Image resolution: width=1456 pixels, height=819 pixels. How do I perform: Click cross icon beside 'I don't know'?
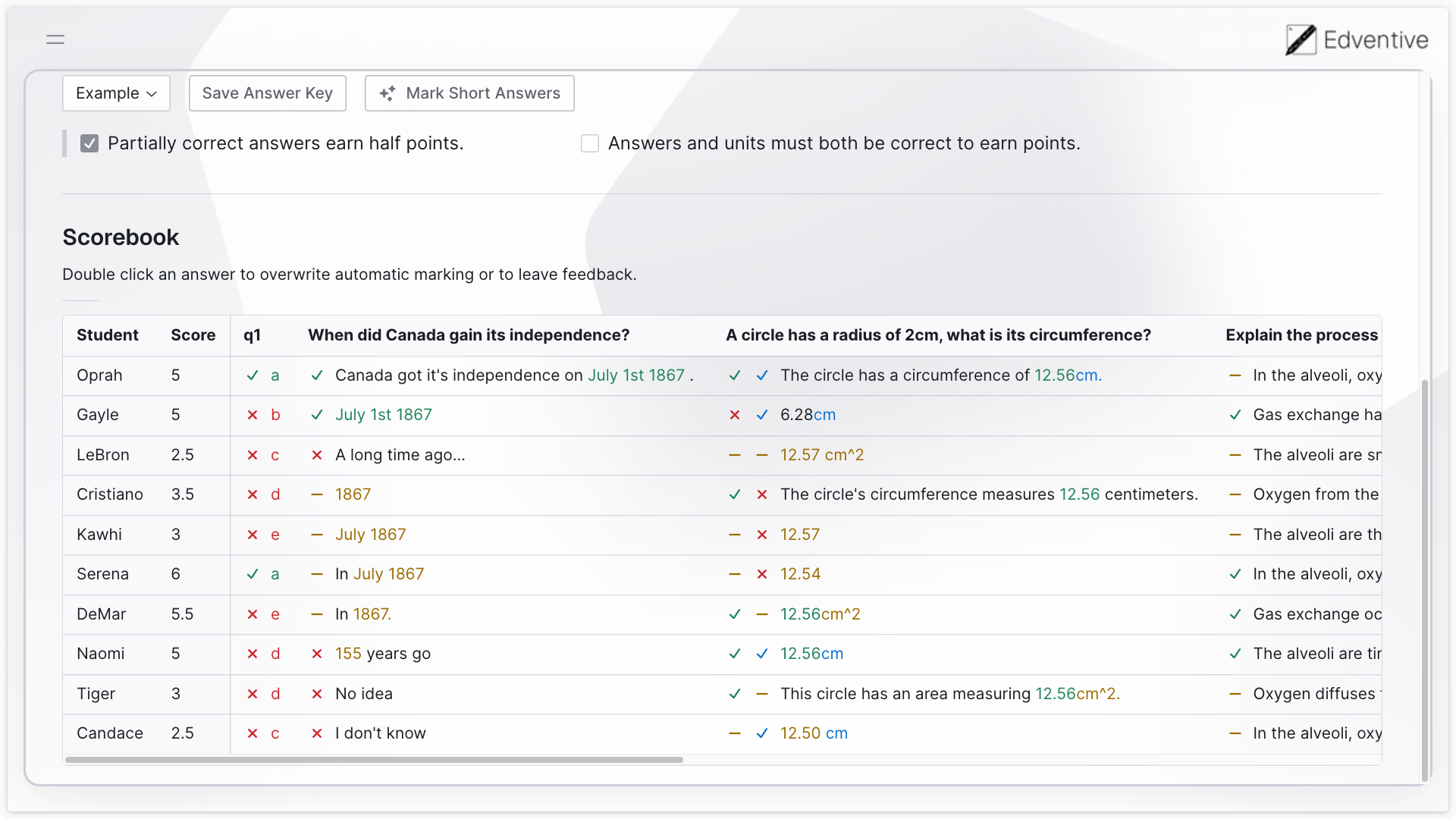pyautogui.click(x=317, y=733)
